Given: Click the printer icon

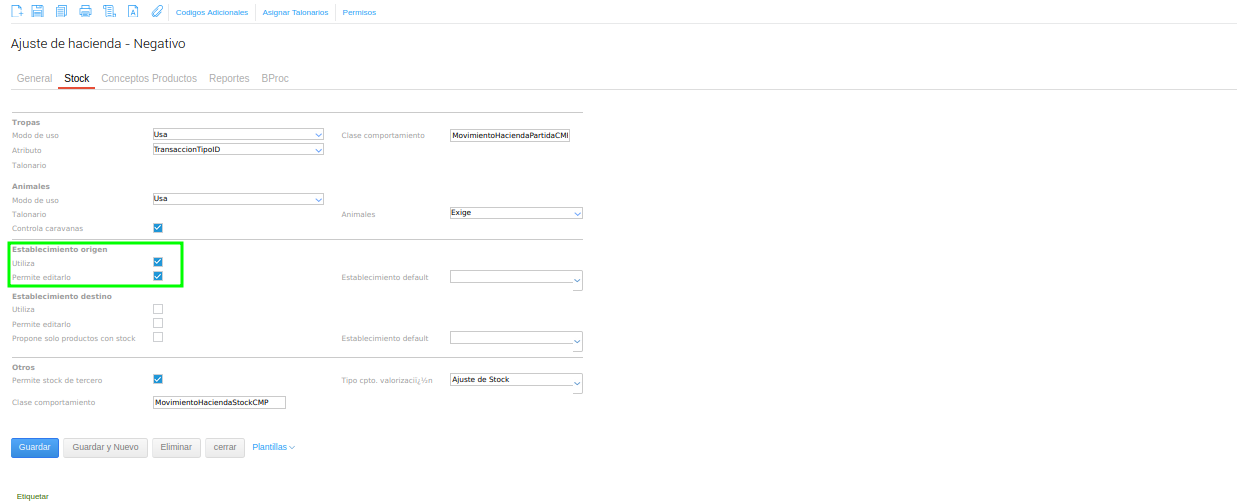Looking at the screenshot, I should [86, 12].
